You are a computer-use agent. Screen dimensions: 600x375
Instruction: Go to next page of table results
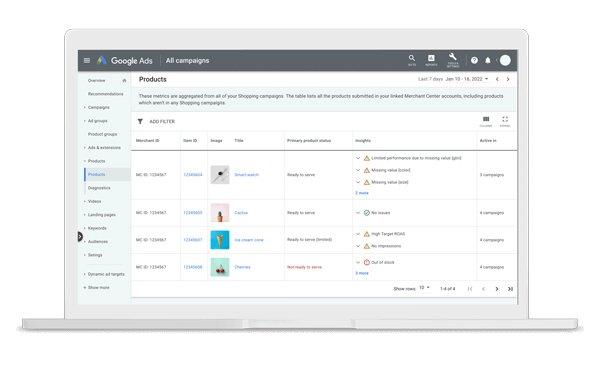pos(497,289)
